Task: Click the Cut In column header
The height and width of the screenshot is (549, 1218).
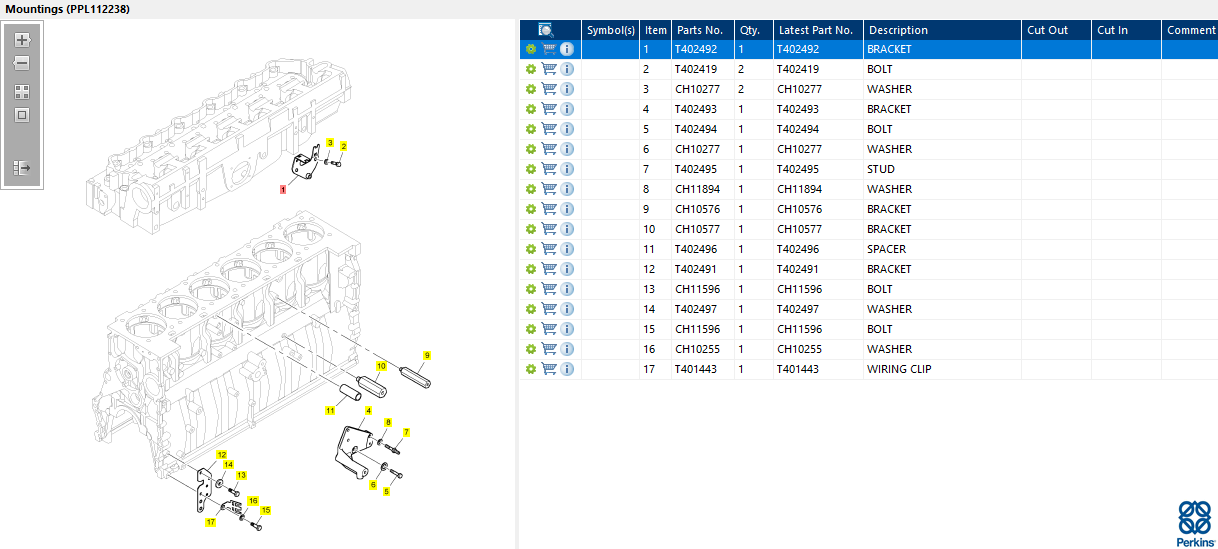Action: (1126, 30)
